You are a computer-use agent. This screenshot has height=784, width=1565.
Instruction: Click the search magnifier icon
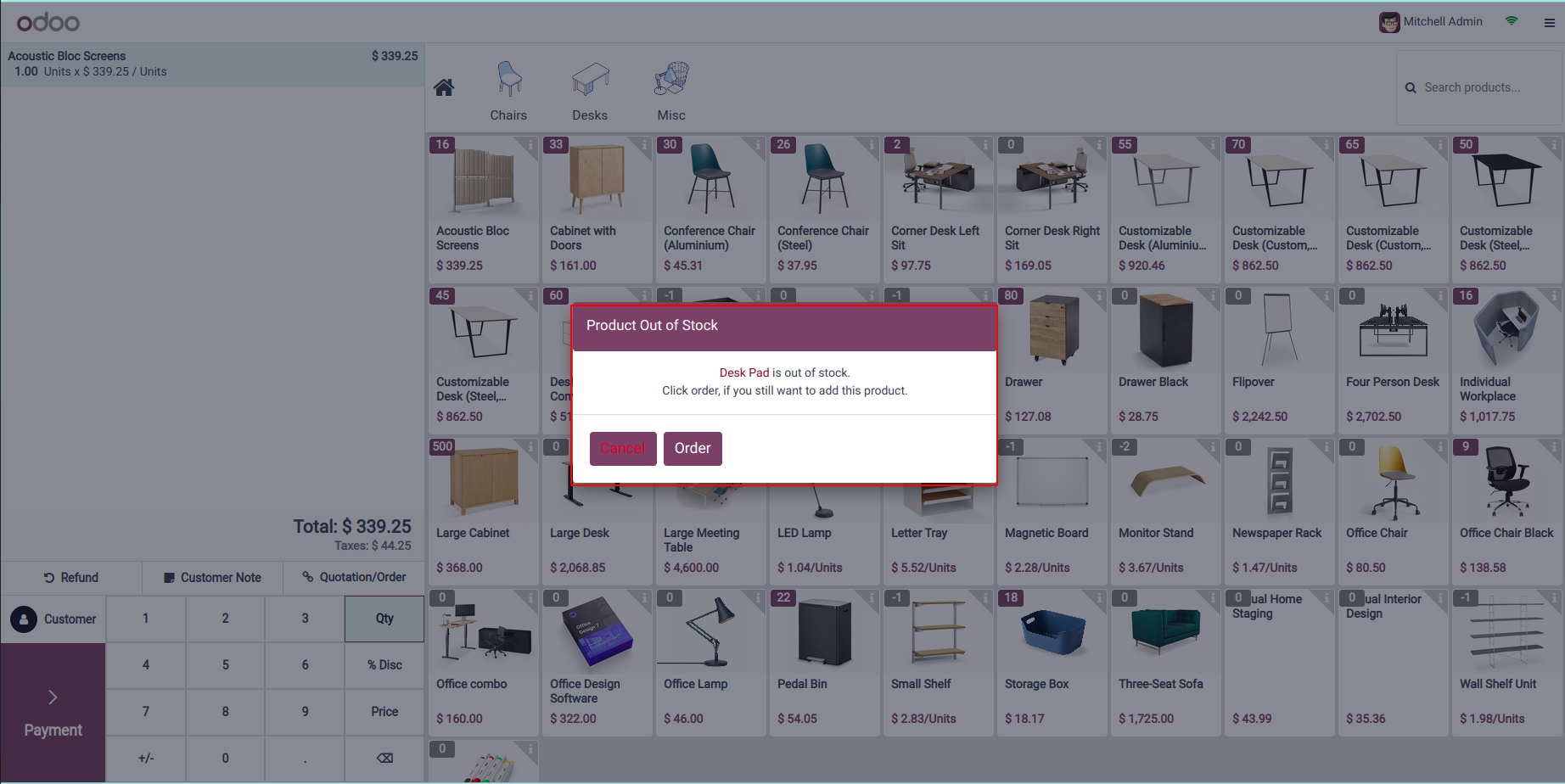1411,87
